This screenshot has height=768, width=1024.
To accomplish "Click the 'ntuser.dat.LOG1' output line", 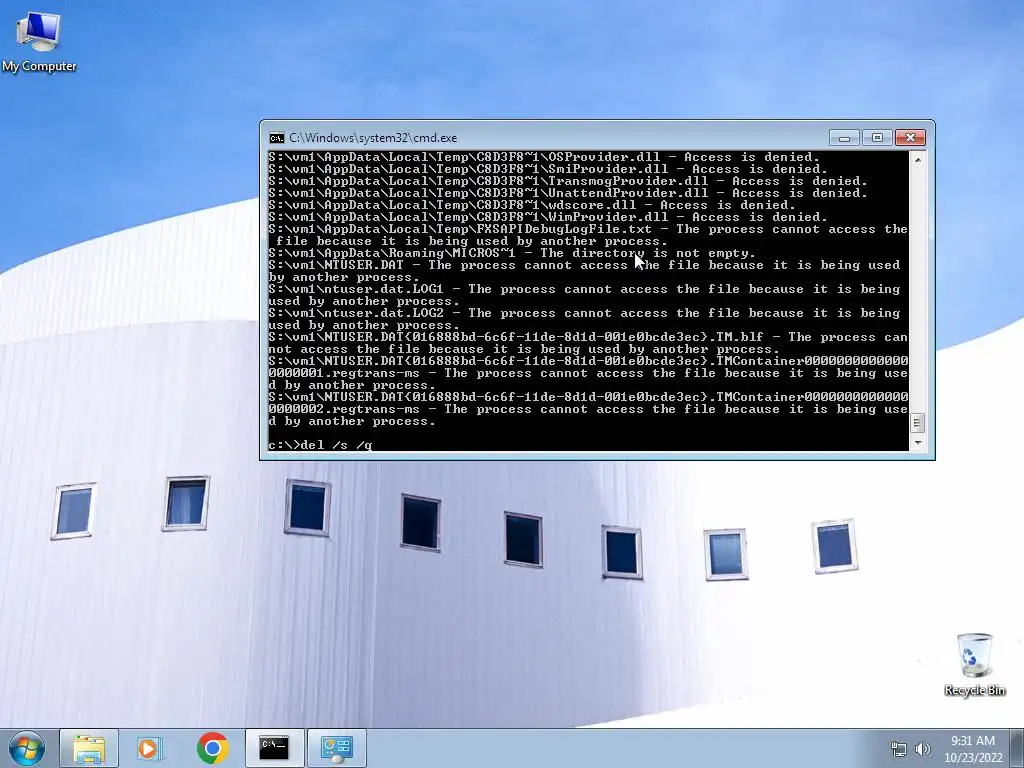I will point(584,295).
